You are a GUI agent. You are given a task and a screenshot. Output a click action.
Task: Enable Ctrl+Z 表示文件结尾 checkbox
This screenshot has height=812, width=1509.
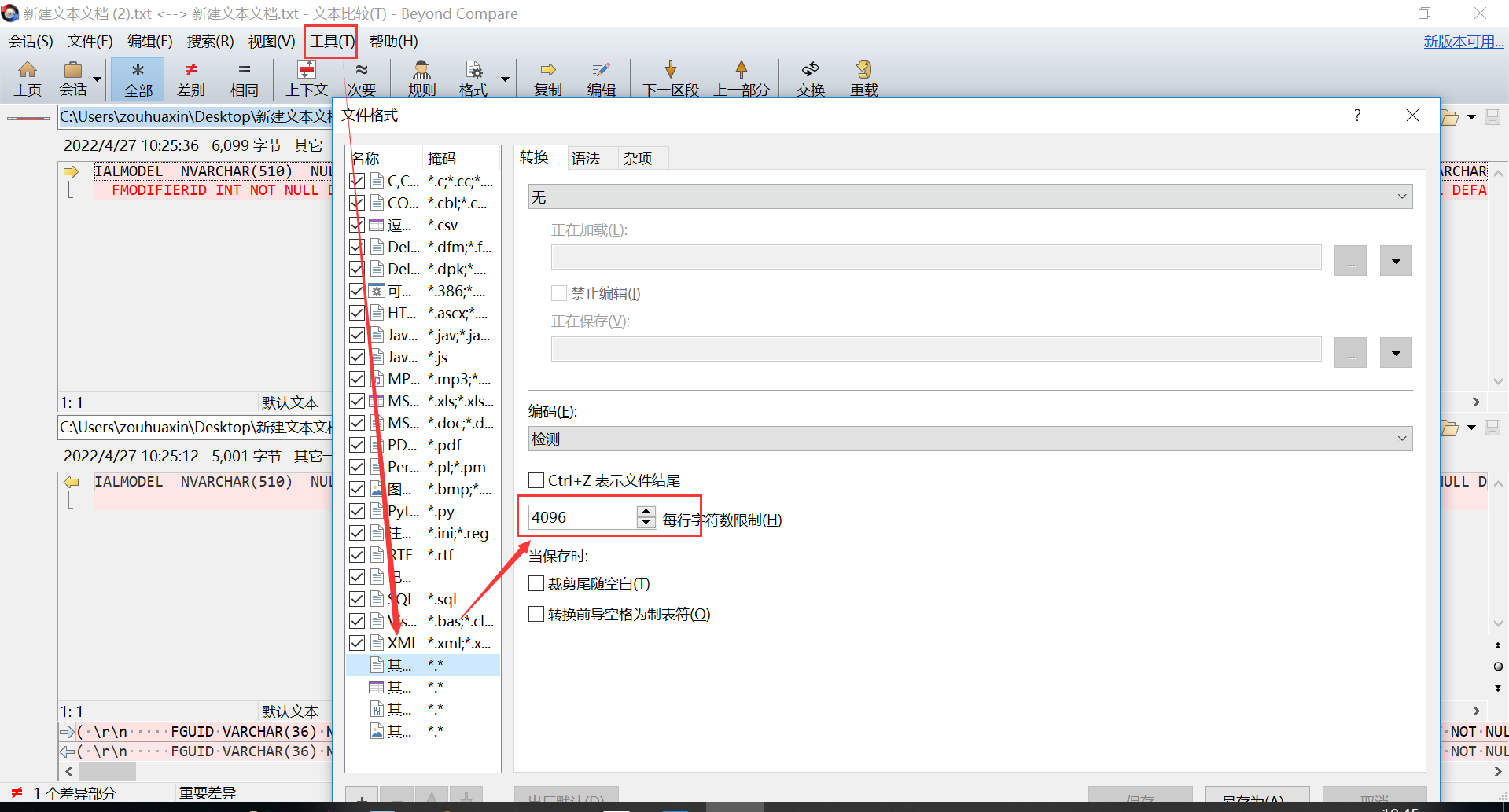536,480
